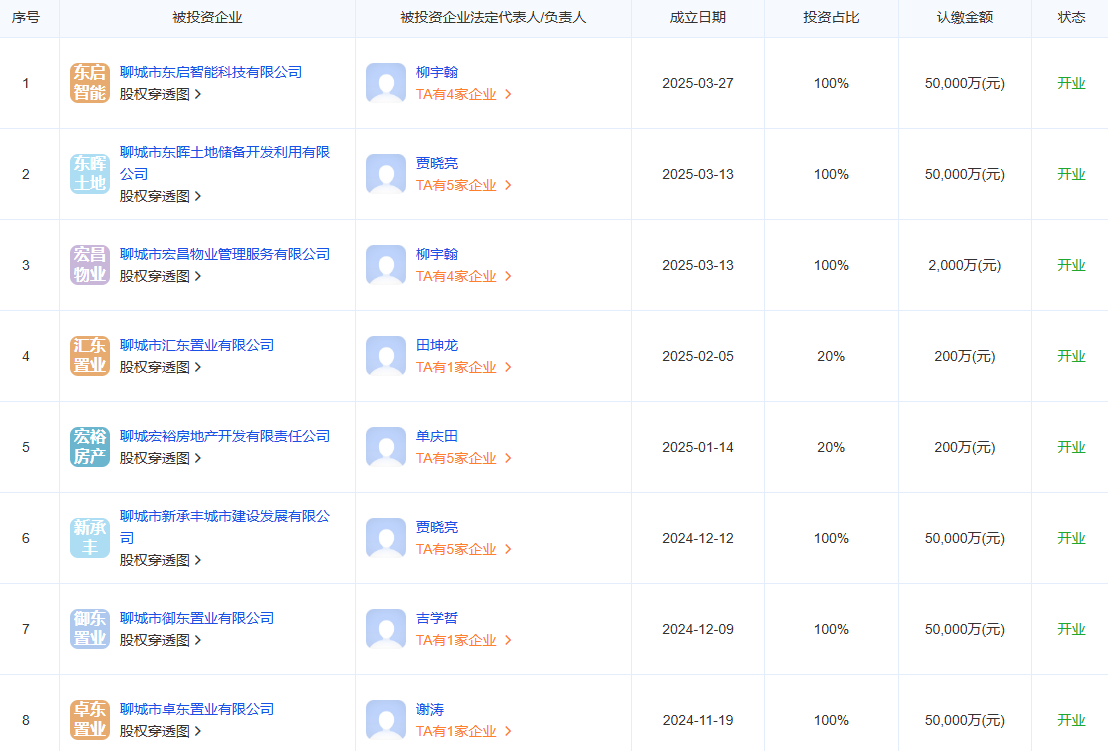The height and width of the screenshot is (751, 1108).
Task: Click the 汇东置业 company logo icon
Action: [x=90, y=356]
